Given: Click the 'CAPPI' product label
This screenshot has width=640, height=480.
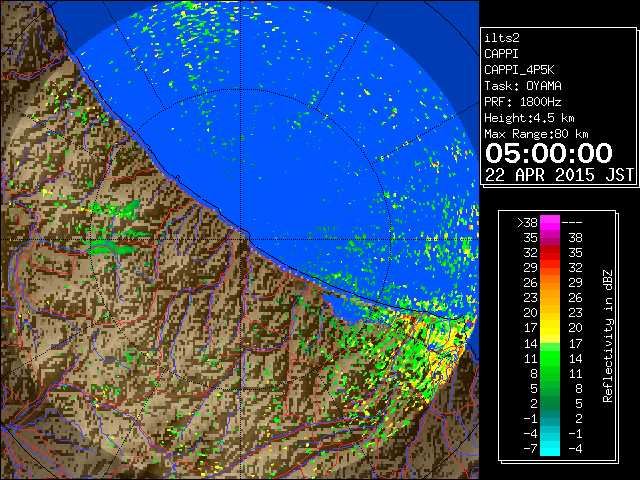Looking at the screenshot, I should point(501,54).
